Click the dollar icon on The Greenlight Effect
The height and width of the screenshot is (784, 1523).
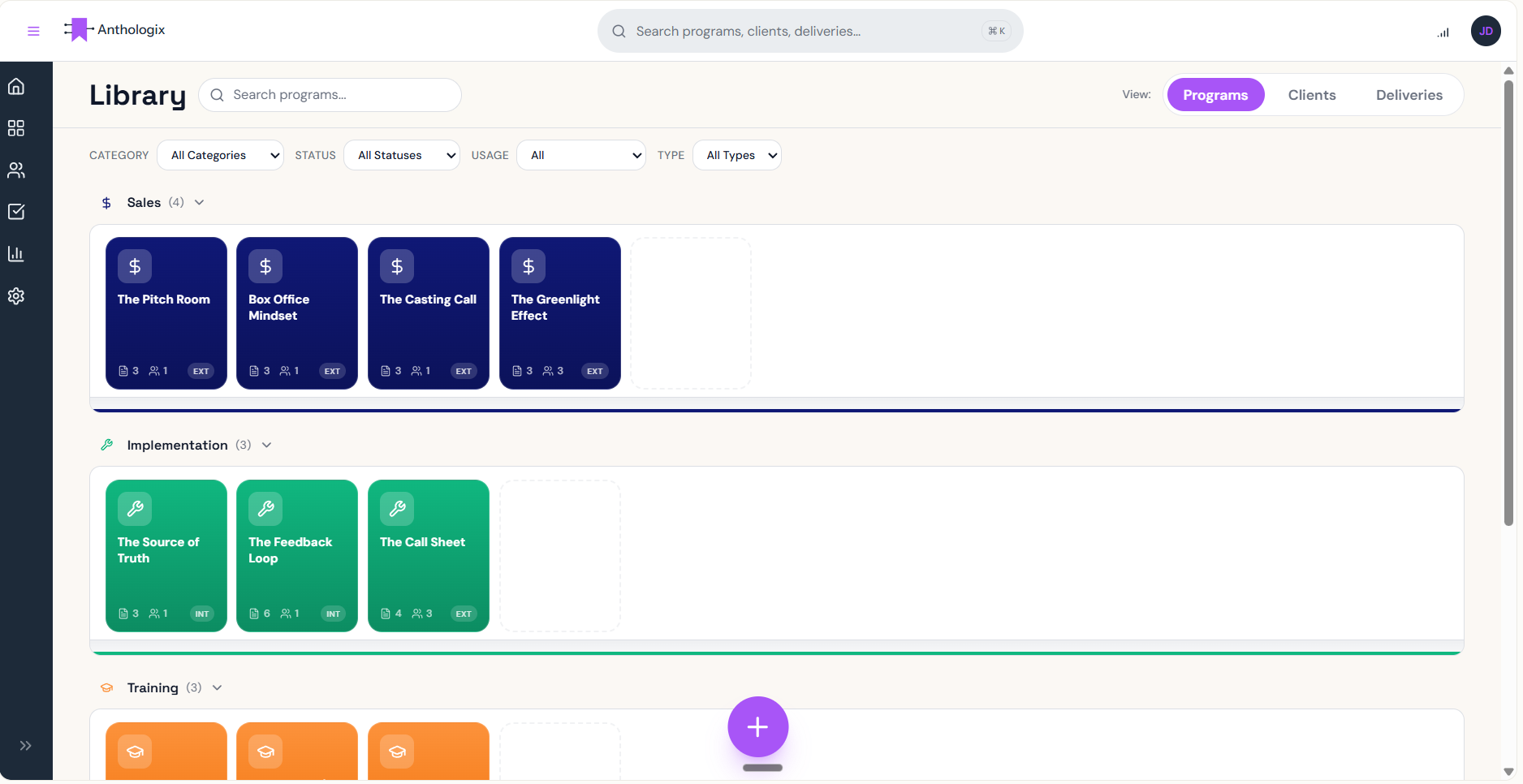[x=529, y=266]
